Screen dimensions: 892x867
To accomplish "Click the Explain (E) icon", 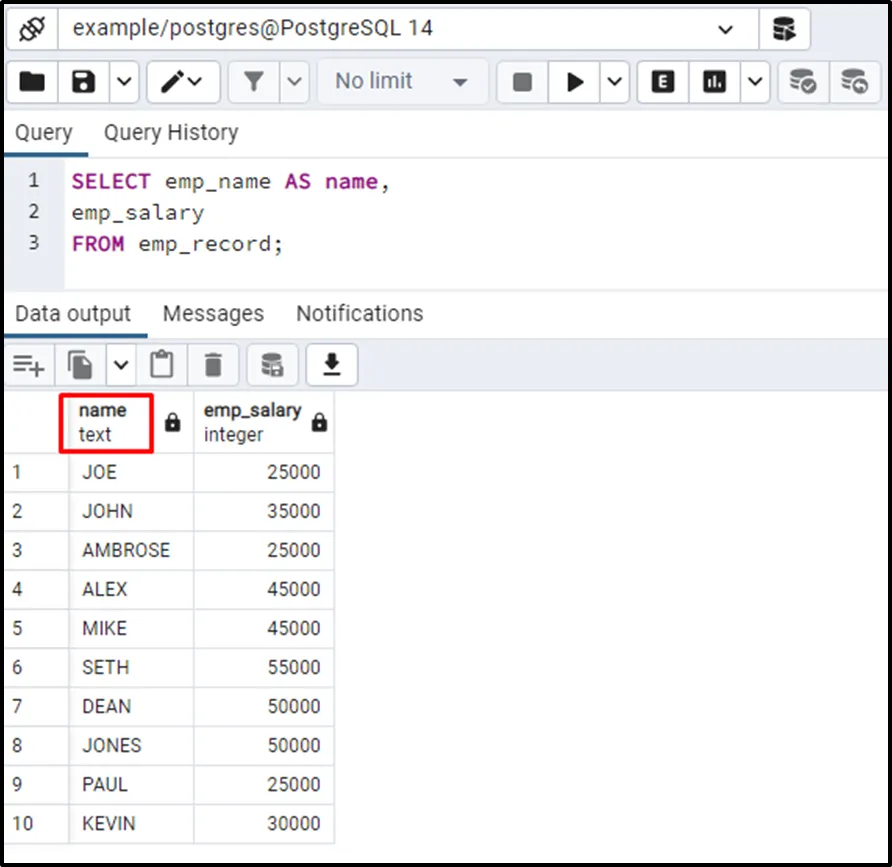I will point(663,82).
